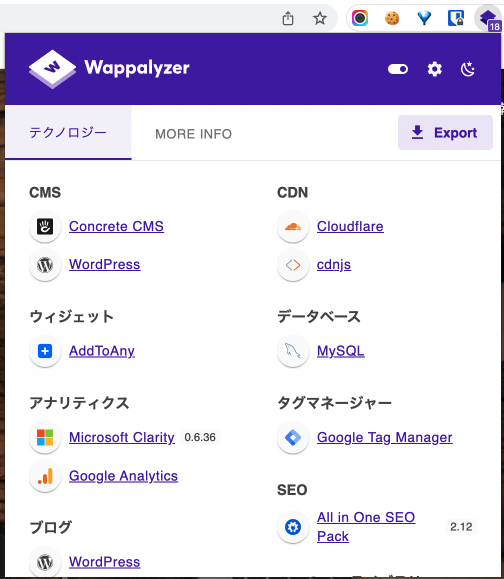Viewport: 504px width, 579px height.
Task: Open the cdnjs link
Action: 334,265
